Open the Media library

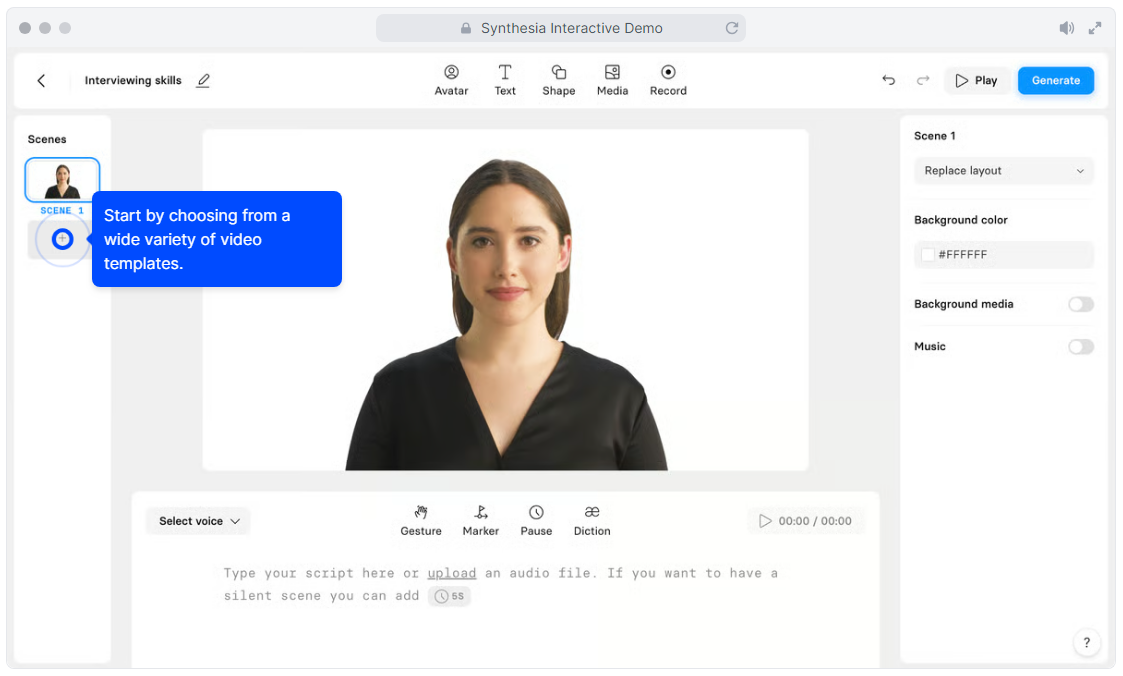[x=612, y=80]
